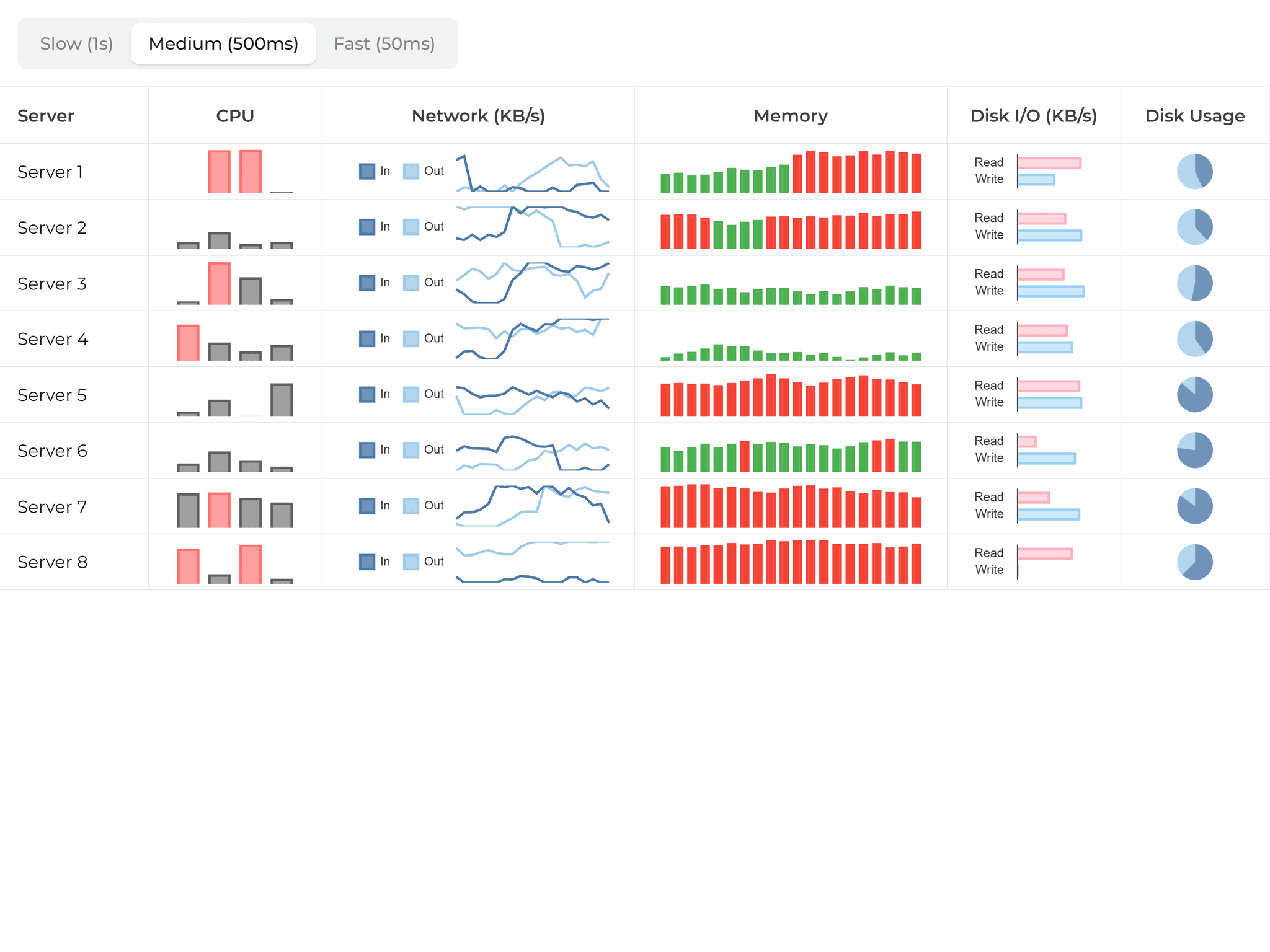Click the Server 5 disk usage pie chart

pyautogui.click(x=1195, y=394)
